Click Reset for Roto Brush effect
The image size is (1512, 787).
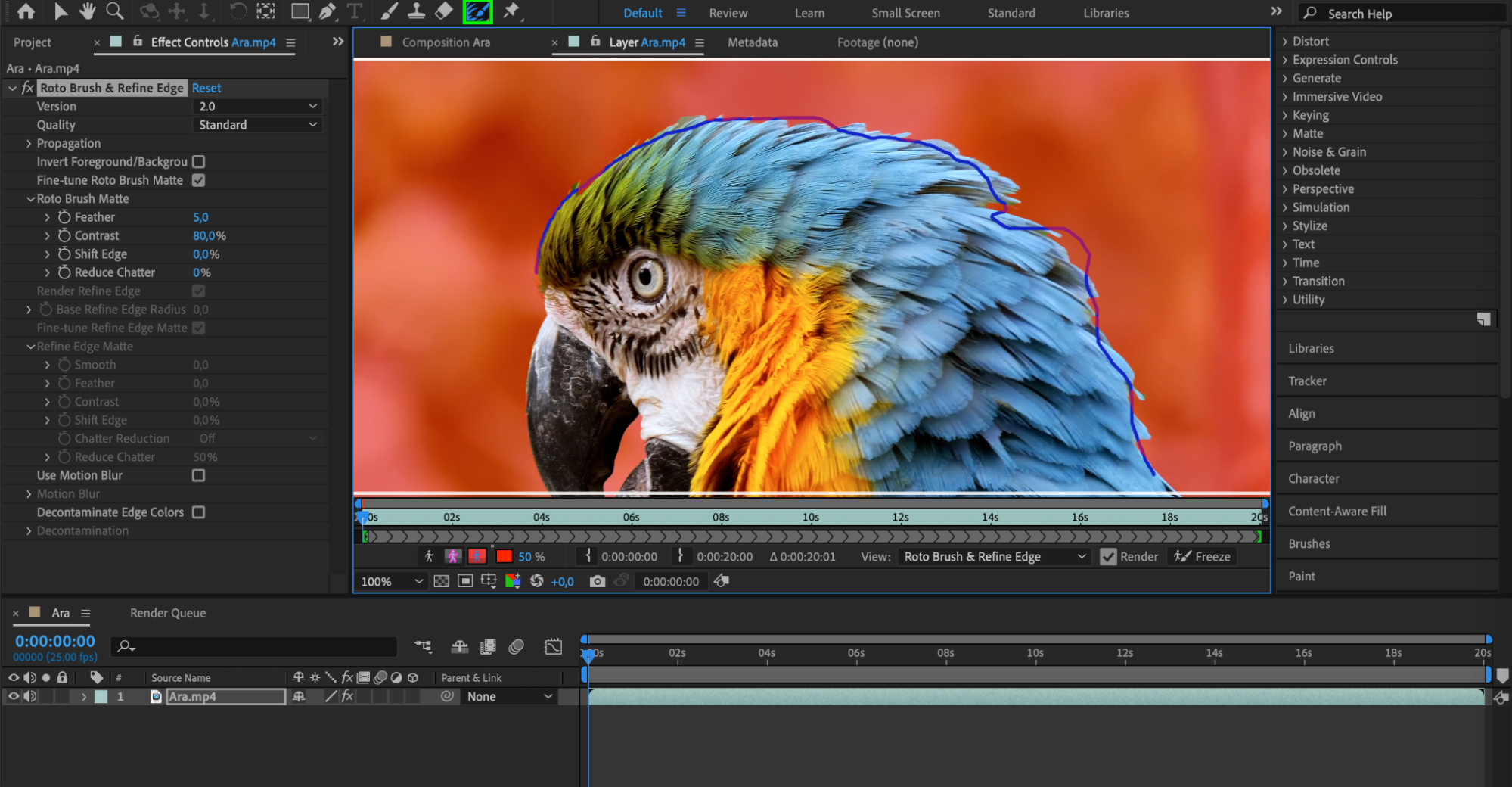tap(206, 89)
